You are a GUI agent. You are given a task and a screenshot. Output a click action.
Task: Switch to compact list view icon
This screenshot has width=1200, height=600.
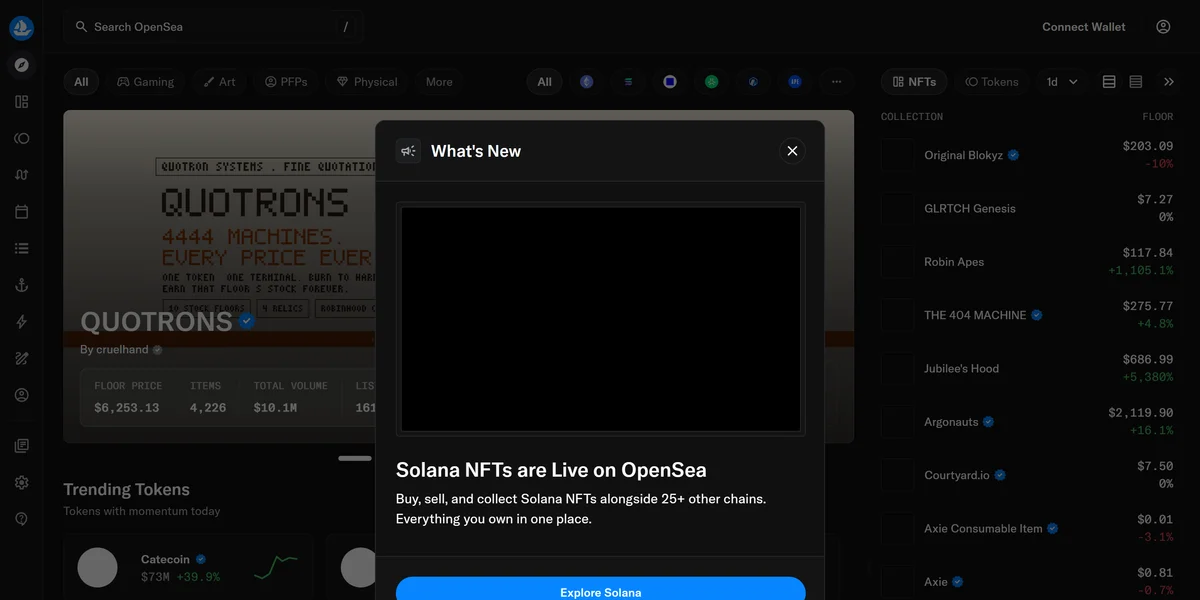(x=1136, y=82)
